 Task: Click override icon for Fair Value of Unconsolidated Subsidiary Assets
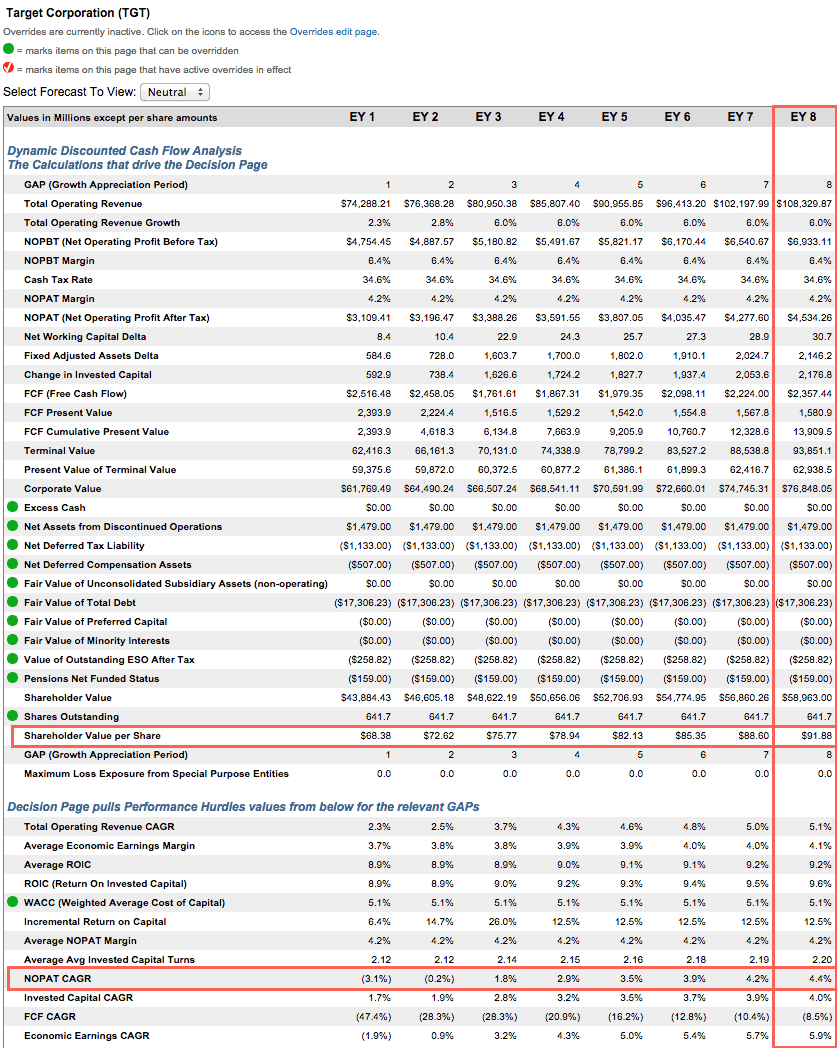pos(13,583)
